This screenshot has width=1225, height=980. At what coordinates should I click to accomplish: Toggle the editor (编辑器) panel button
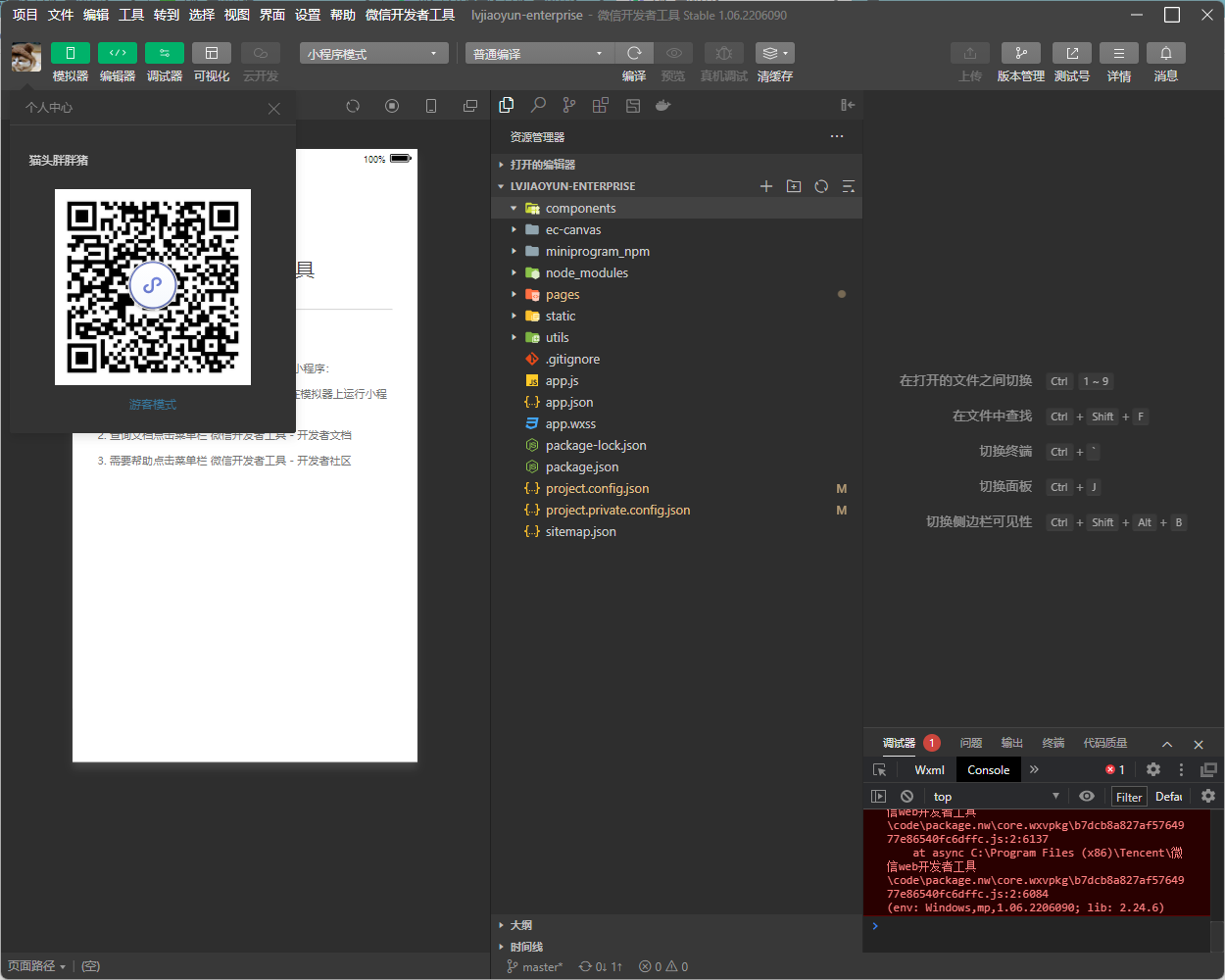pyautogui.click(x=117, y=53)
